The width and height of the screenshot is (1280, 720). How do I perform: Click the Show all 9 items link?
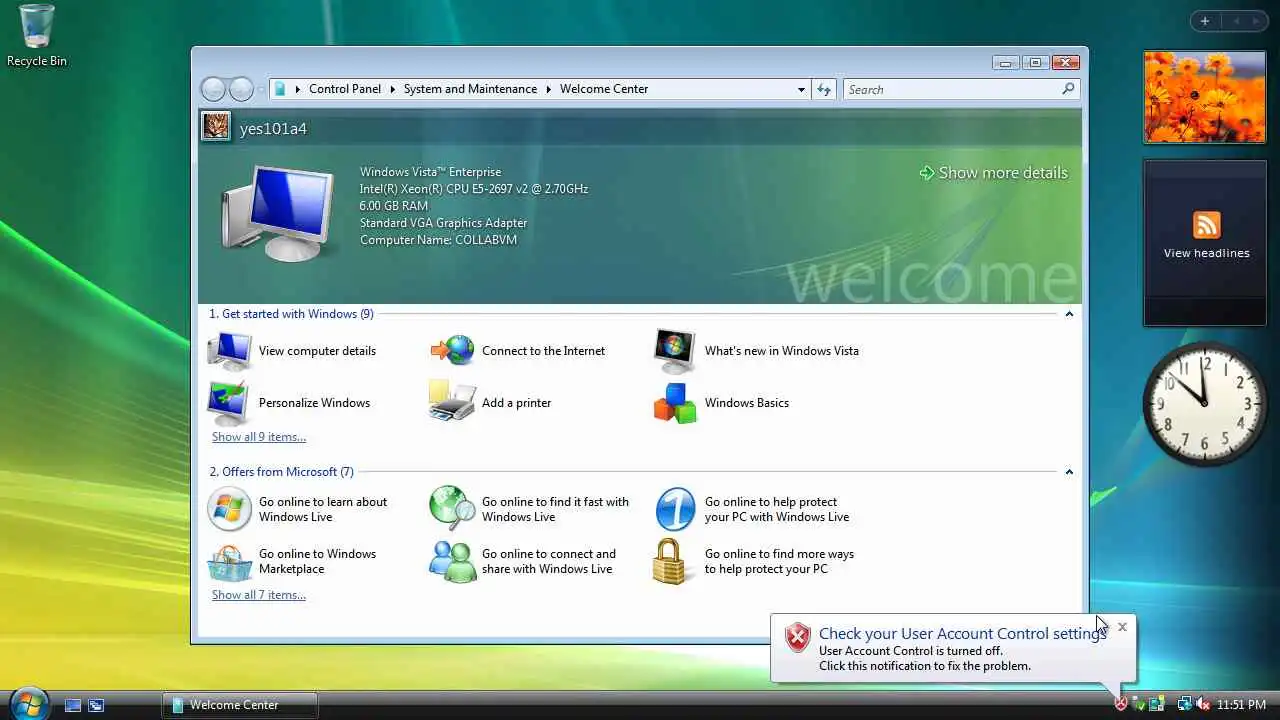pyautogui.click(x=259, y=437)
